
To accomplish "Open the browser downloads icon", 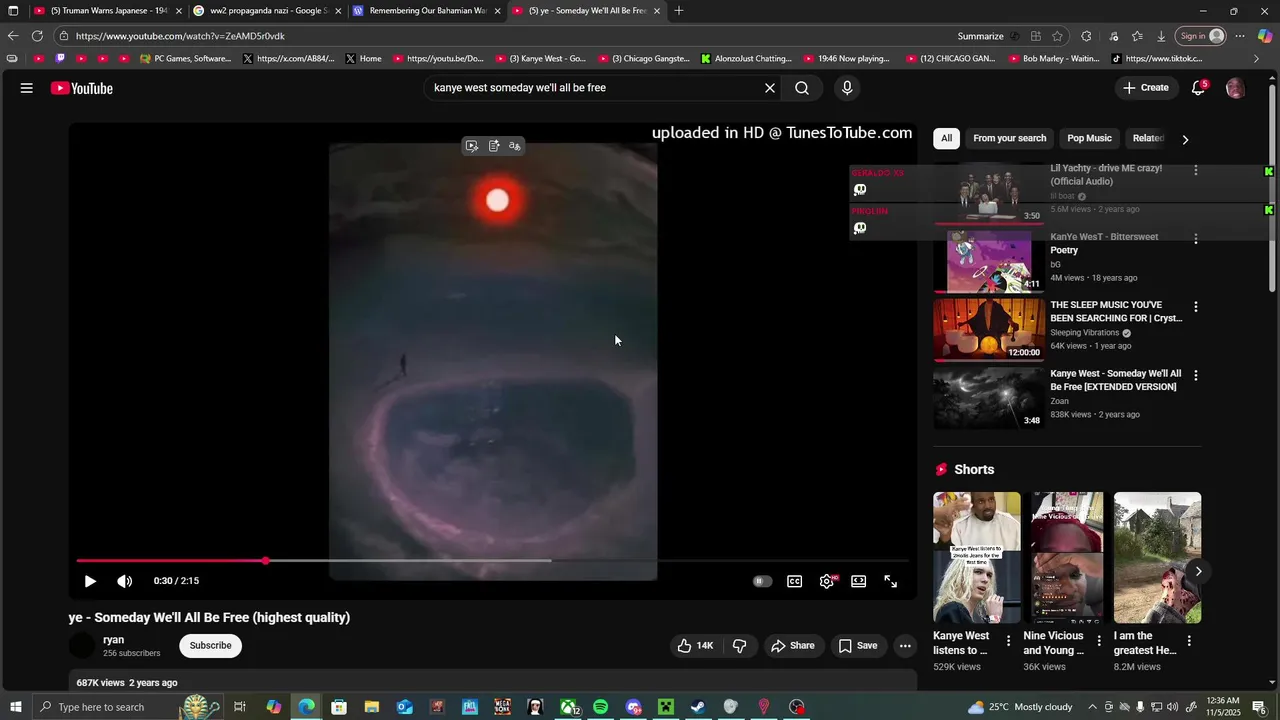I will [x=1161, y=36].
